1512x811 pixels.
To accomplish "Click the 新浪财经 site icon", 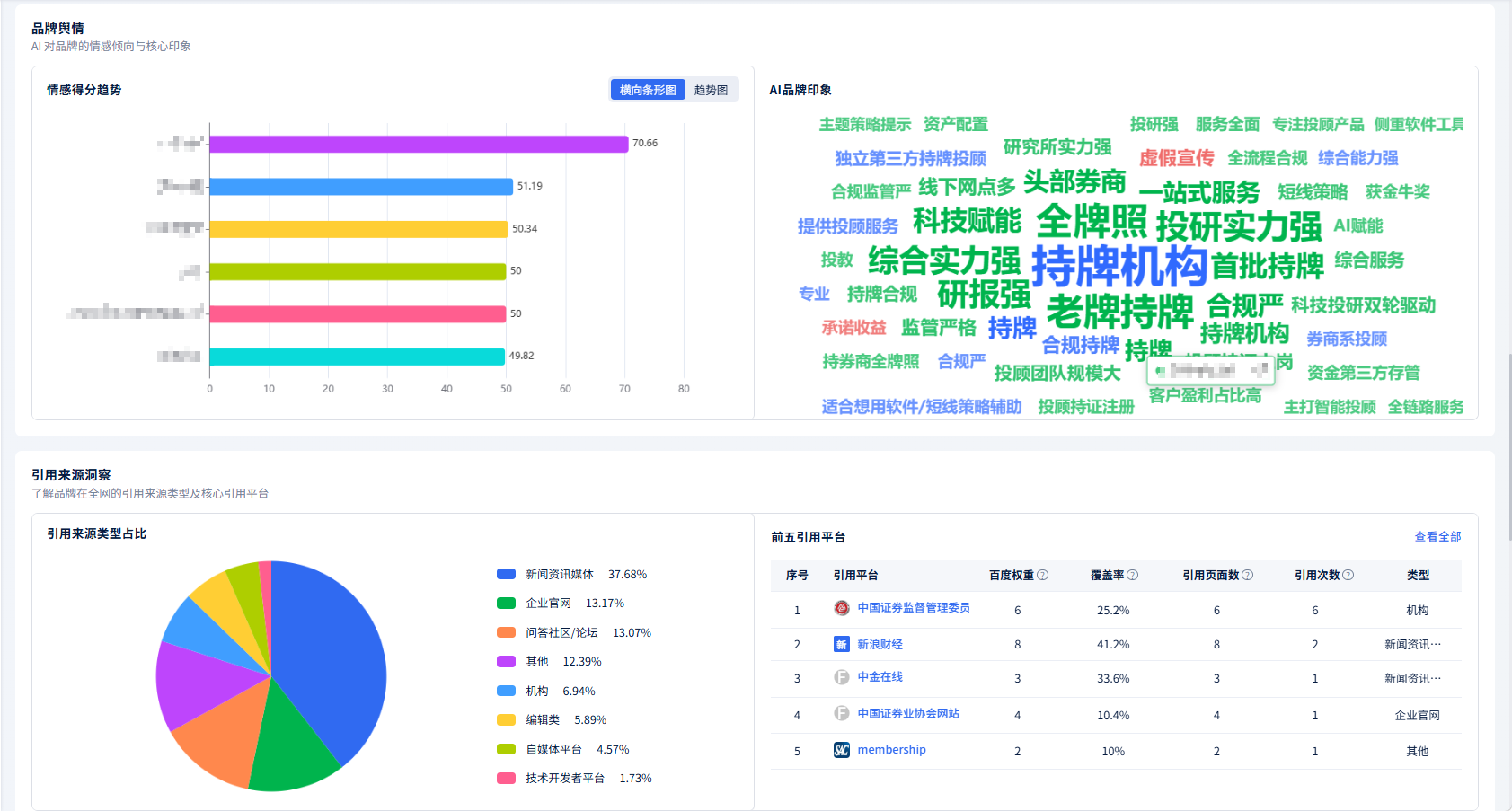I will coord(841,644).
